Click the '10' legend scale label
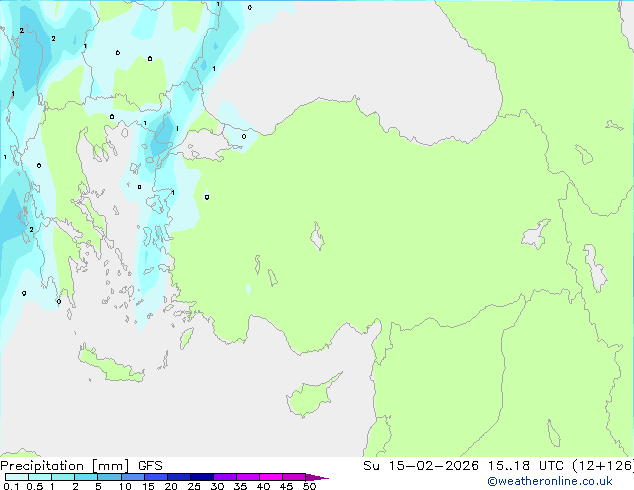This screenshot has width=634, height=490. tap(125, 486)
